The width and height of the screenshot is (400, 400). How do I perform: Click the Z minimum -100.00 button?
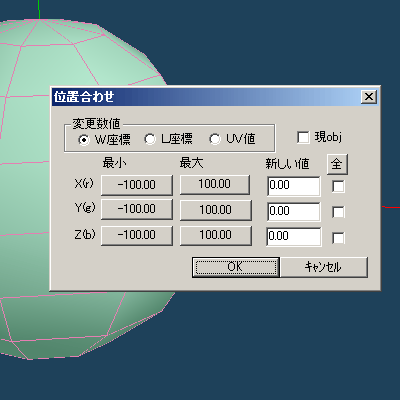137,235
